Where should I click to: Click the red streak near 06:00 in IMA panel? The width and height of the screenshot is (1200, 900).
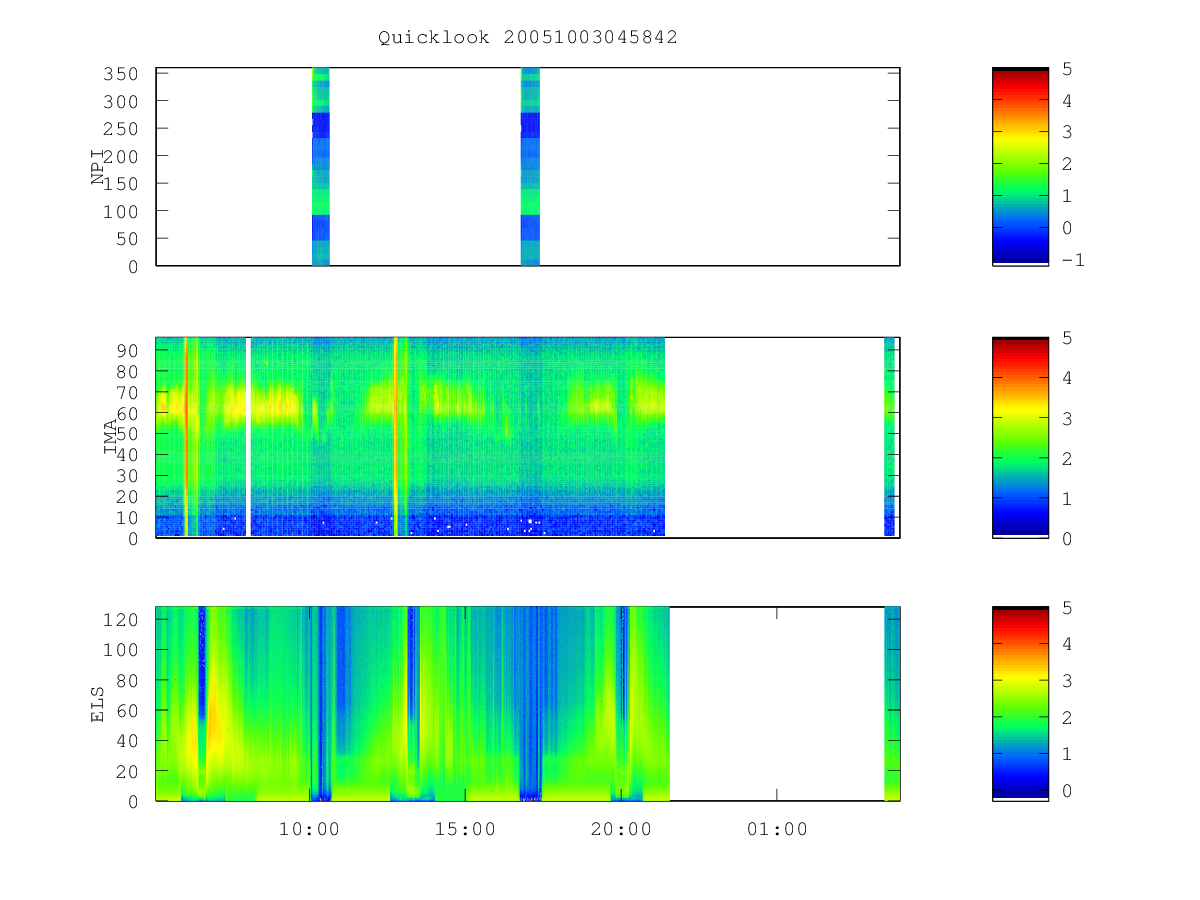coord(186,437)
